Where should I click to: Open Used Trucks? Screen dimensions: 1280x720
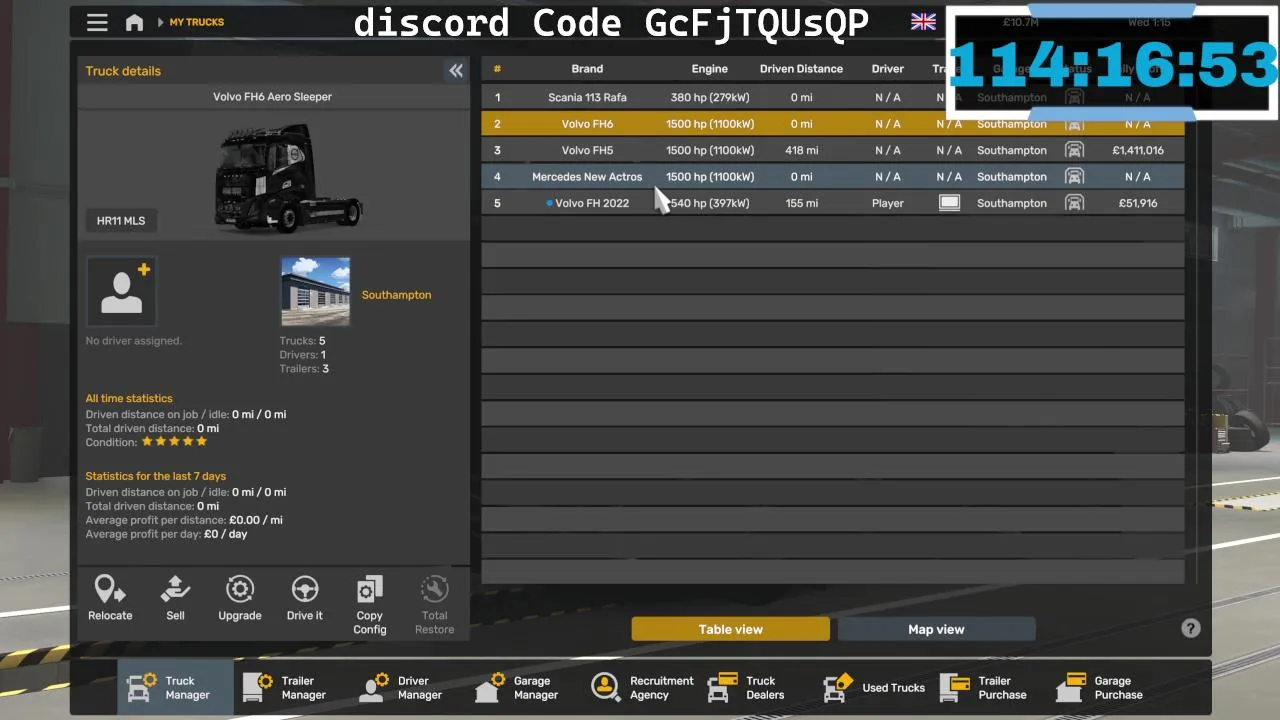click(872, 687)
